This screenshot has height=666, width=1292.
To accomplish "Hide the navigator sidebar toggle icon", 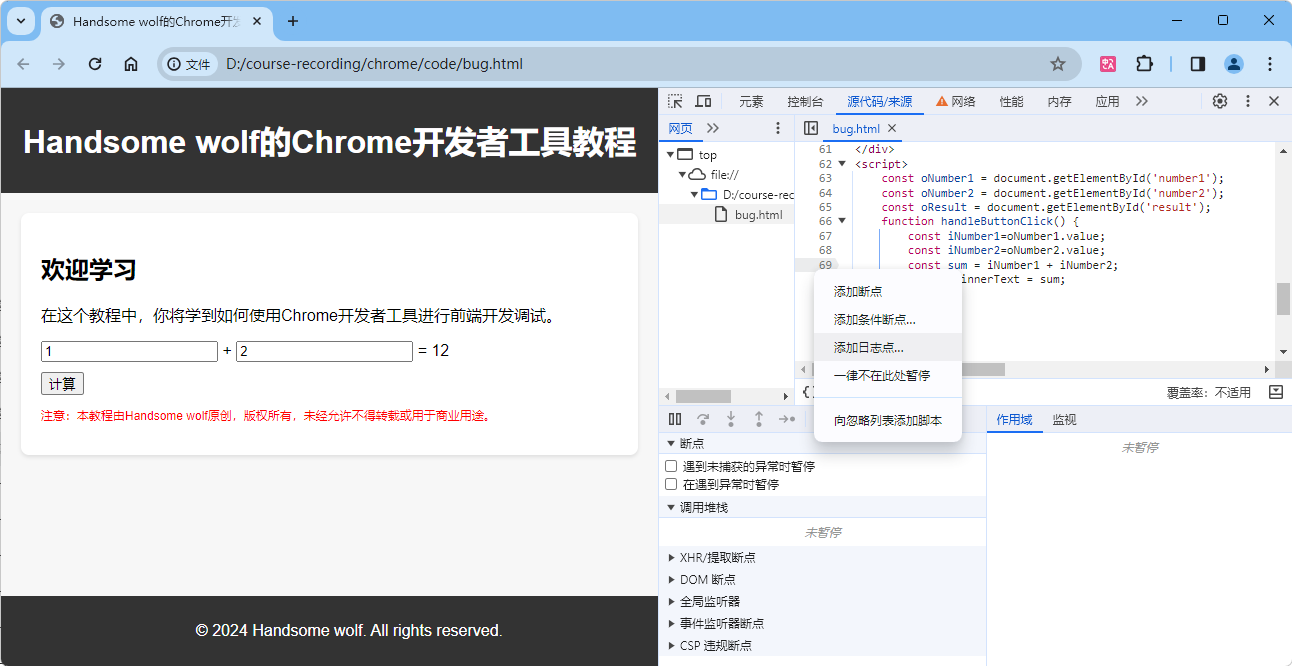I will [x=811, y=128].
